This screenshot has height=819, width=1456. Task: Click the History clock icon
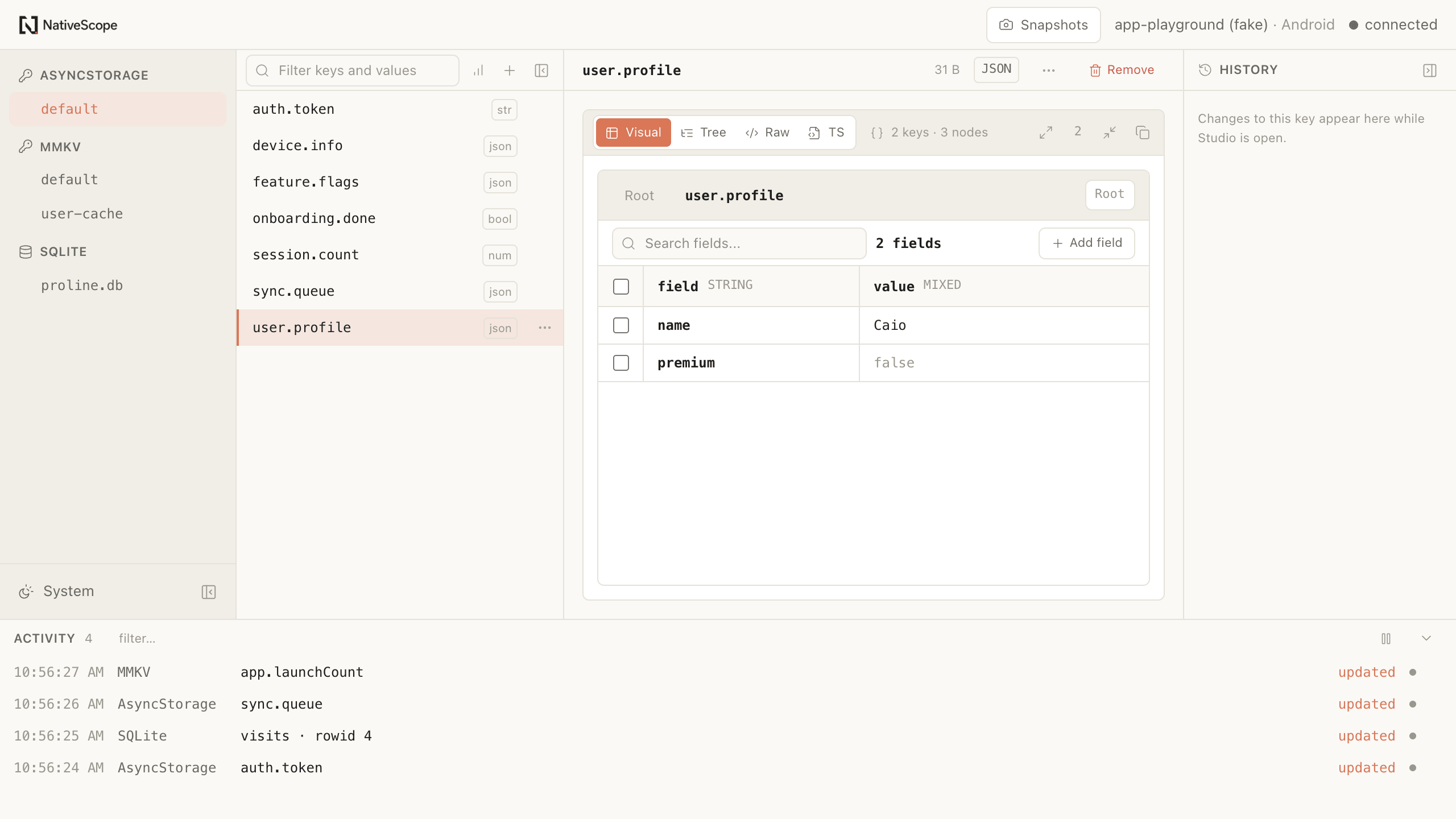[1205, 70]
